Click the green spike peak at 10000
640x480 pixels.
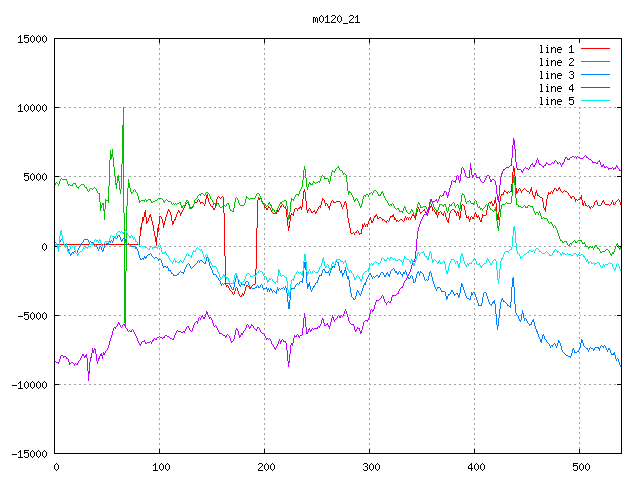[x=124, y=108]
